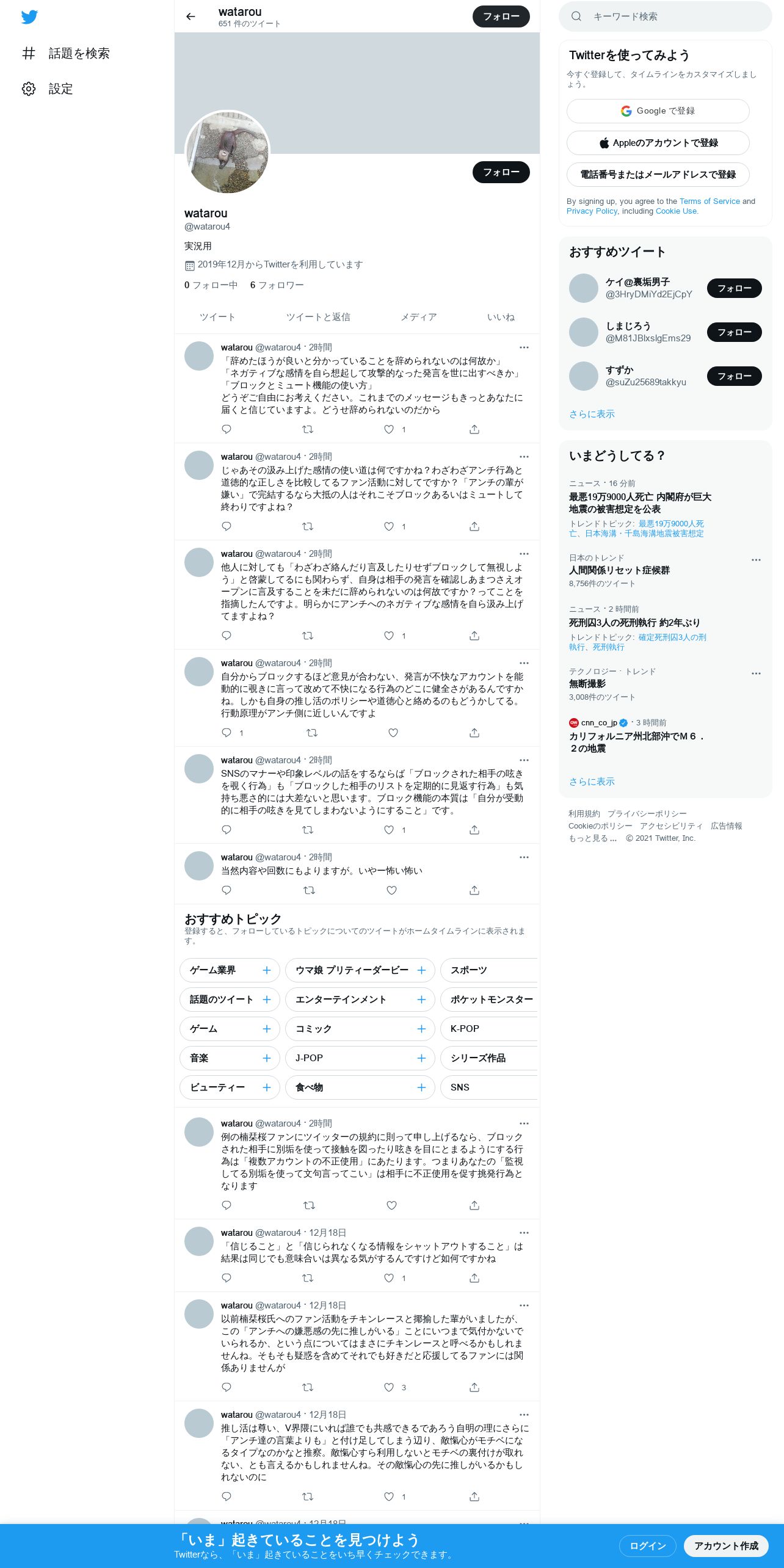Click フォロー button in the top header
The width and height of the screenshot is (784, 1568).
(501, 16)
